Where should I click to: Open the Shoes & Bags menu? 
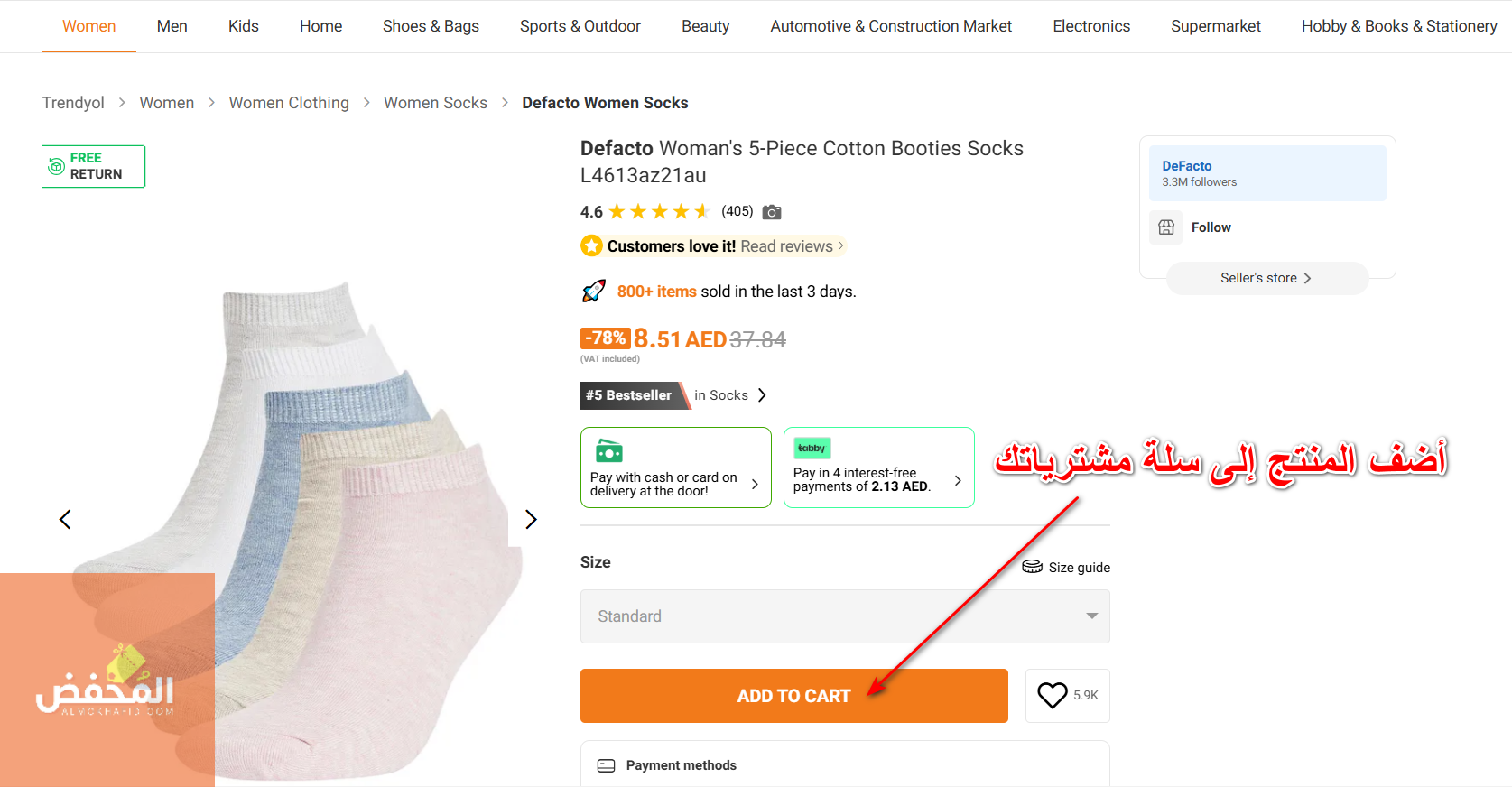[x=431, y=26]
